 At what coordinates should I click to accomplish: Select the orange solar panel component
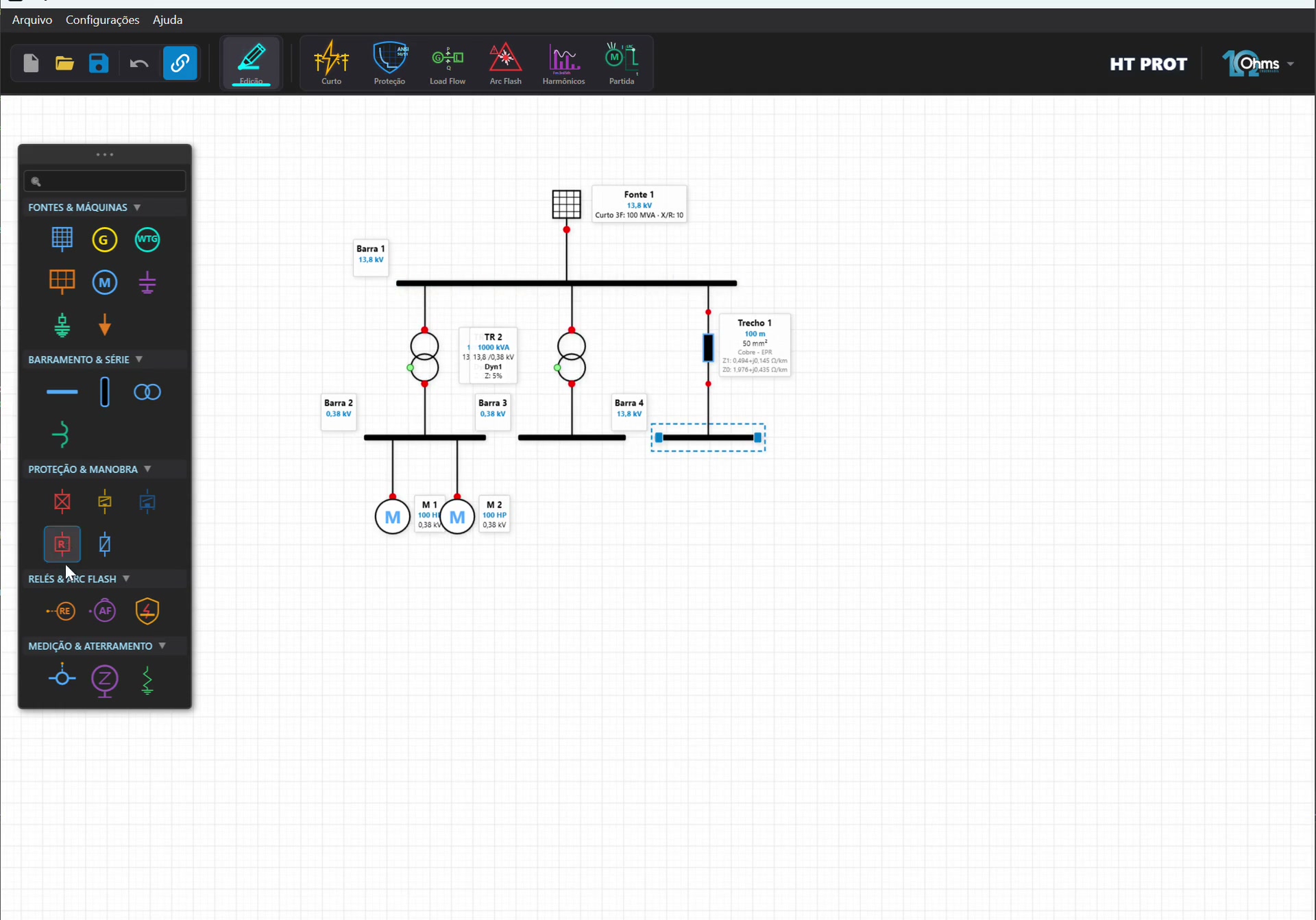click(x=62, y=282)
